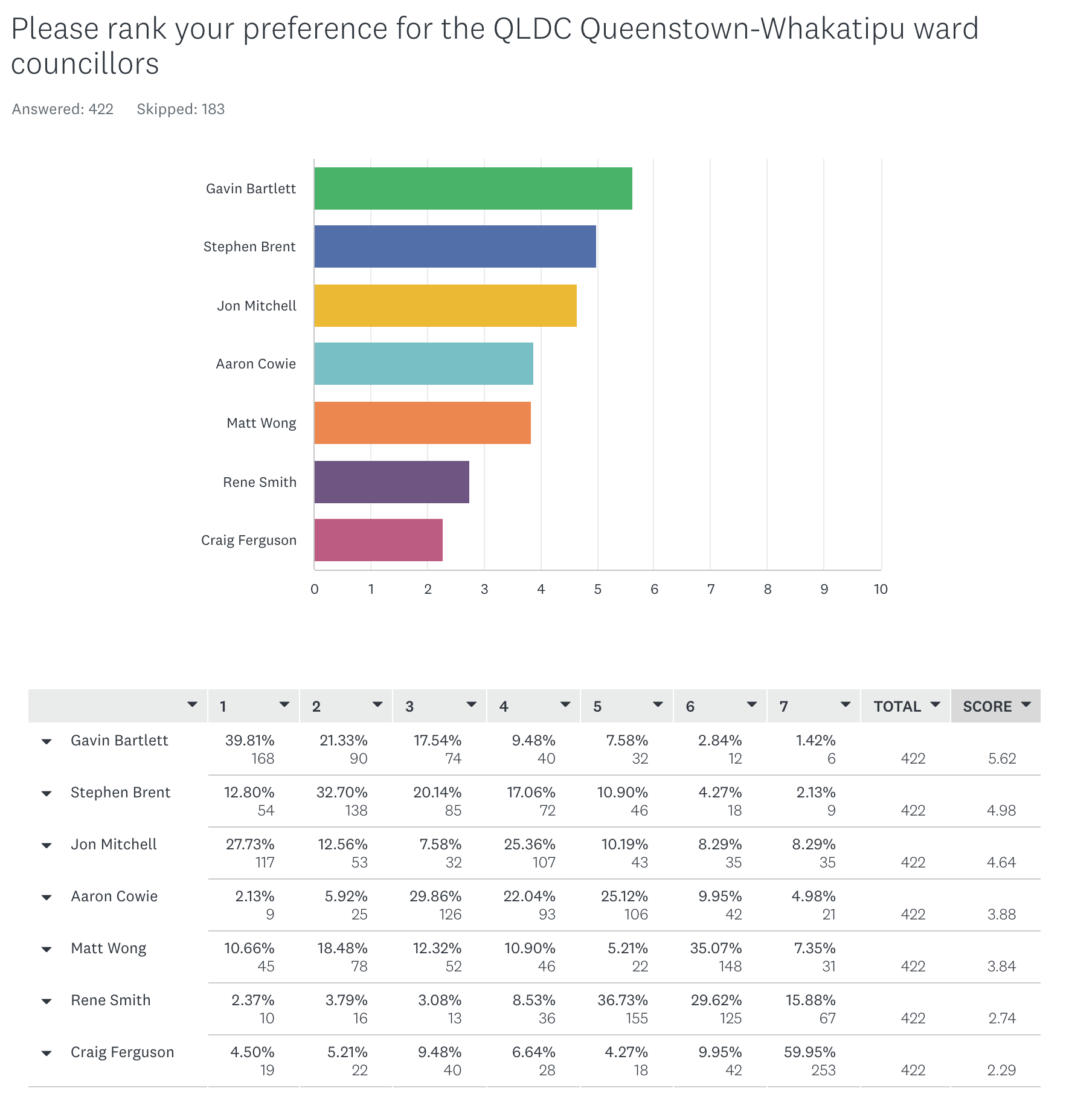Click the first-column header dropdown arrow
The width and height of the screenshot is (1069, 1120).
192,704
